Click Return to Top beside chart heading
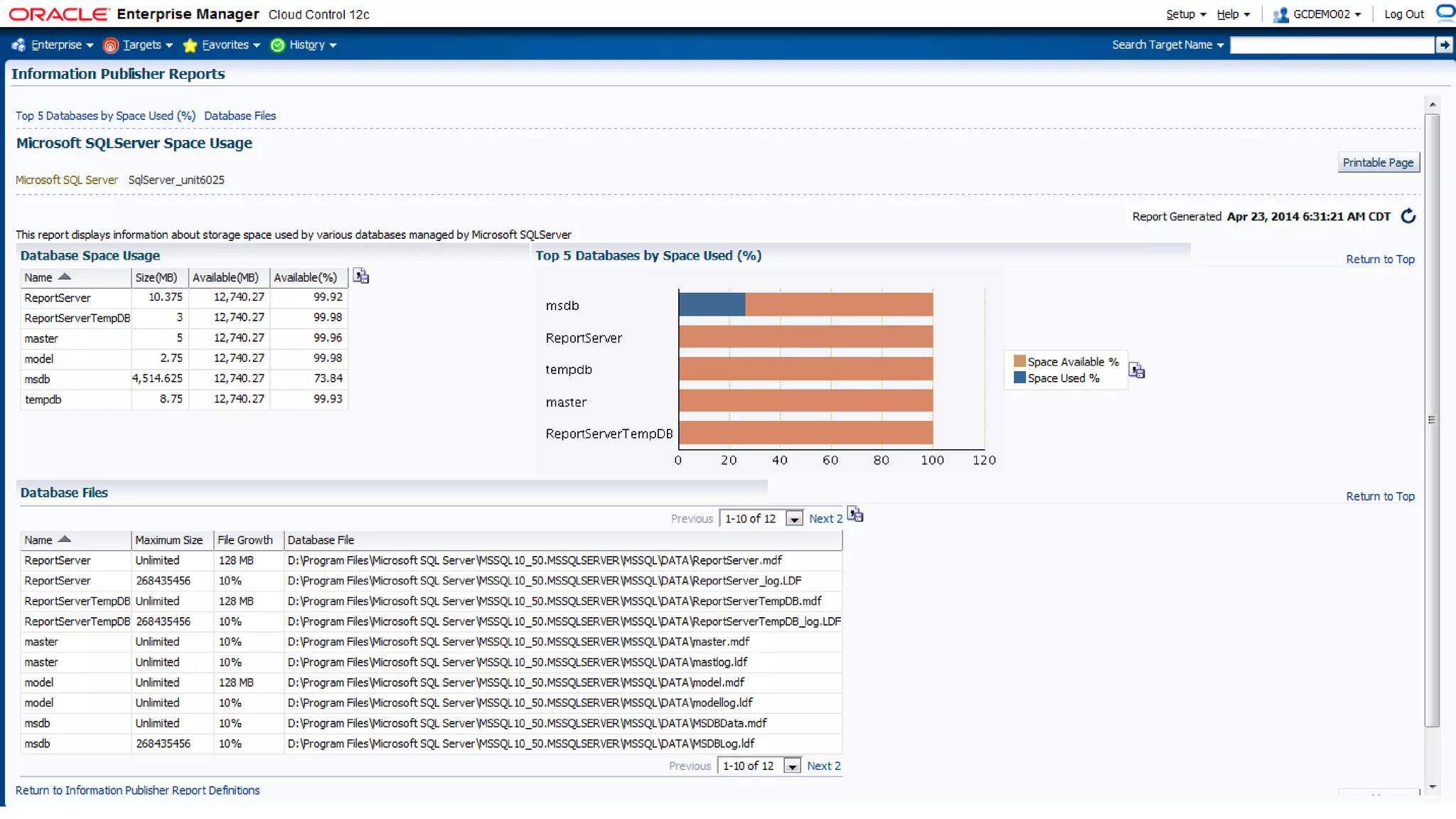 pyautogui.click(x=1380, y=259)
